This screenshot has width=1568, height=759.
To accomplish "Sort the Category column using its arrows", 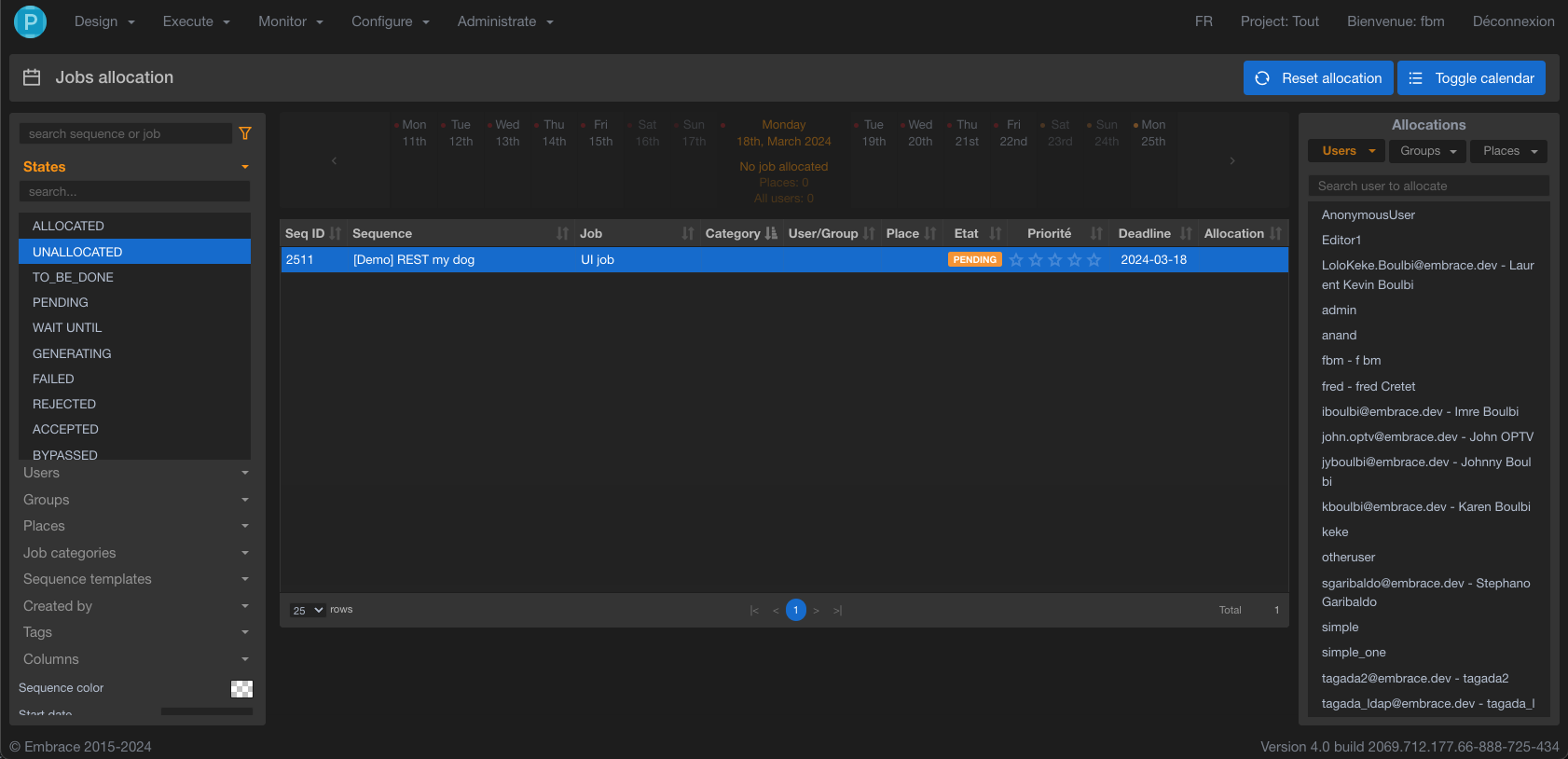I will click(x=771, y=233).
